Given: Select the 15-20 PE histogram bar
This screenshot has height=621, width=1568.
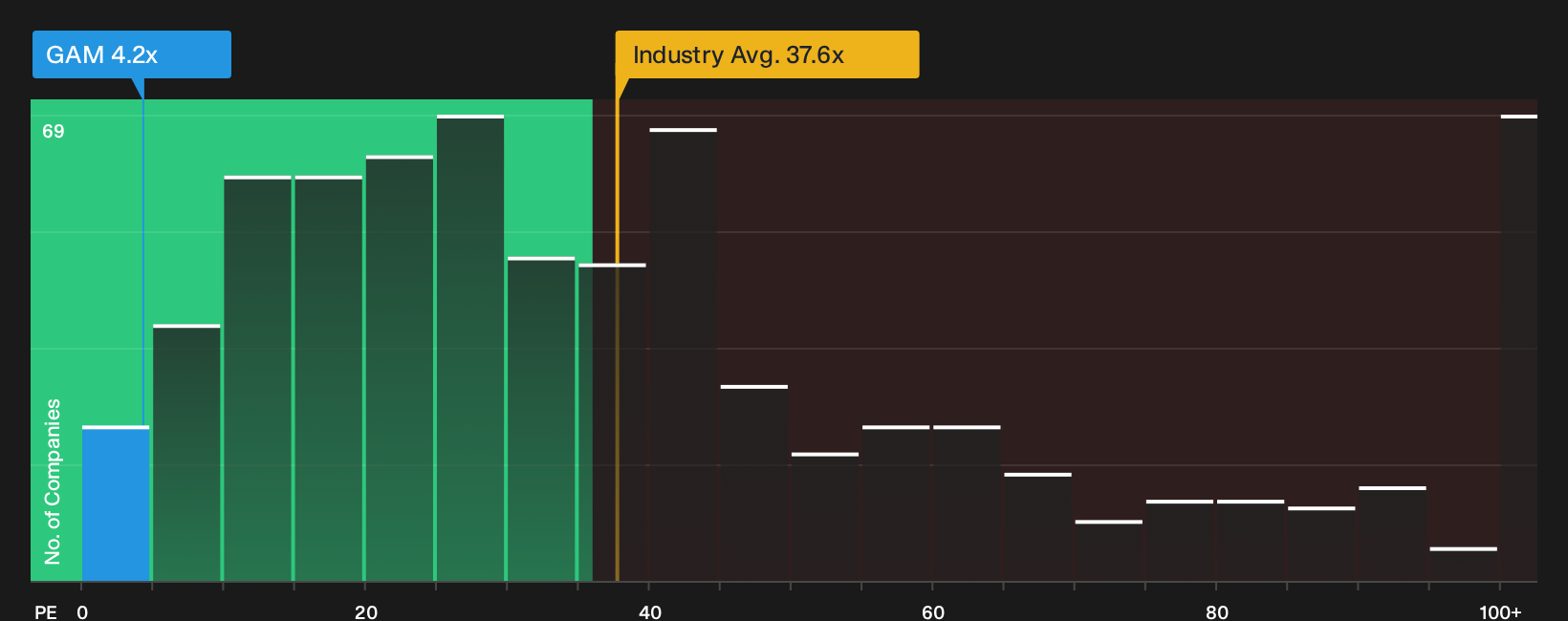Looking at the screenshot, I should point(329,378).
